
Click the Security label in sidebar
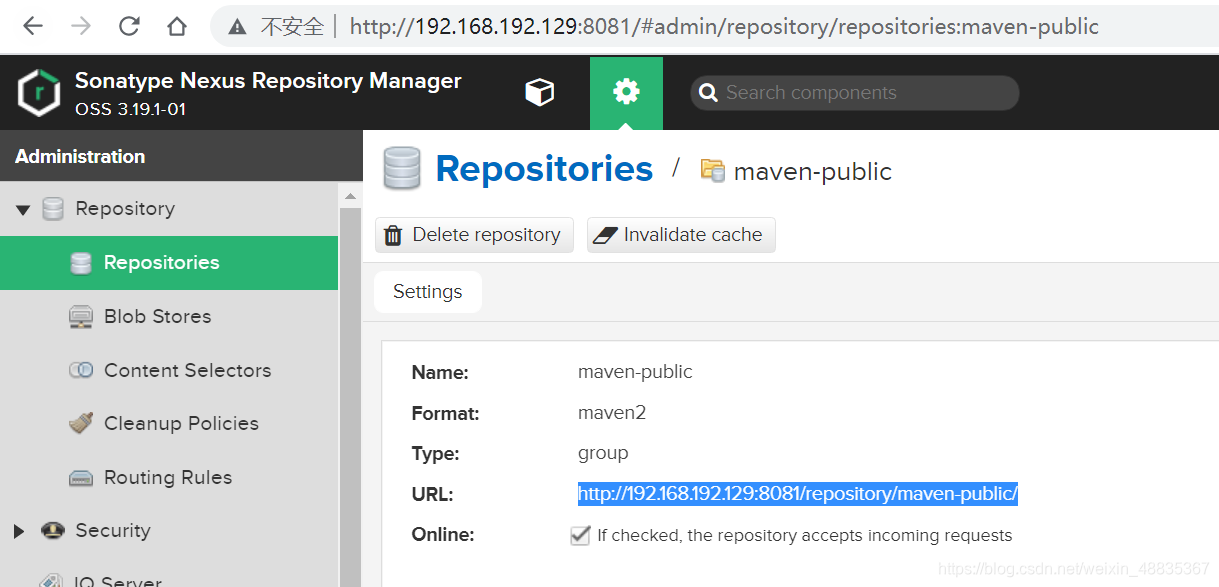tap(113, 531)
